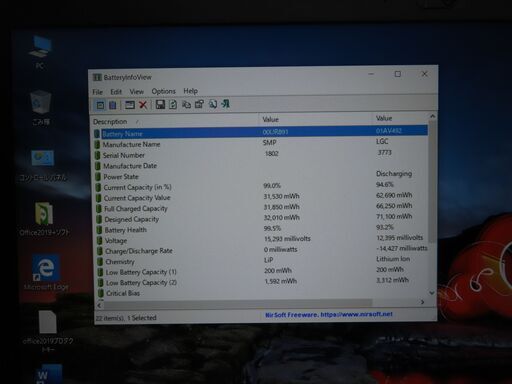Click the 15,293 millivolts value

287,239
